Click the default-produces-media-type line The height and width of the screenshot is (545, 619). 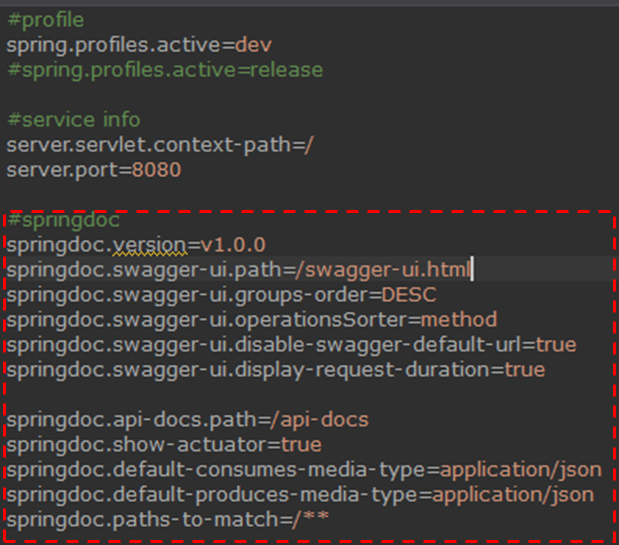coord(300,495)
